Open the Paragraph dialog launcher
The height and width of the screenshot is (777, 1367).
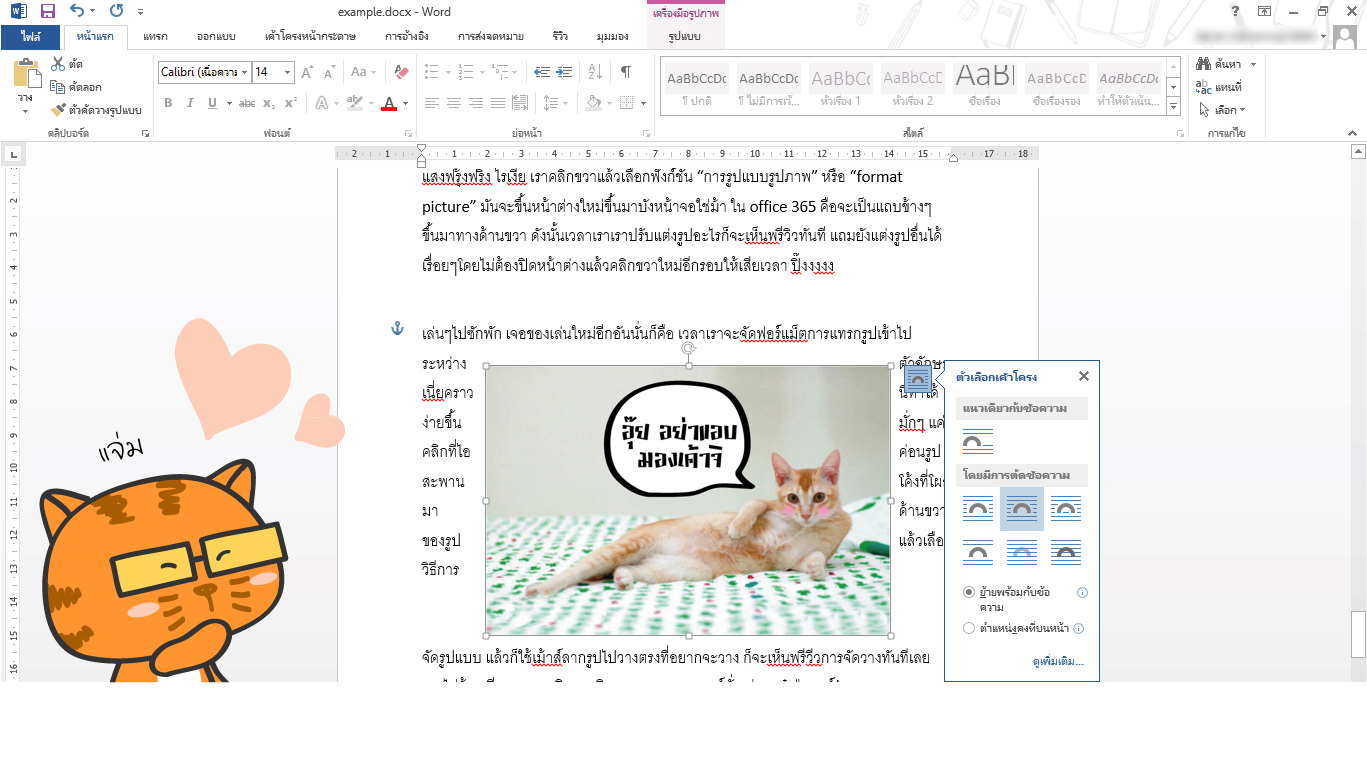tap(646, 133)
